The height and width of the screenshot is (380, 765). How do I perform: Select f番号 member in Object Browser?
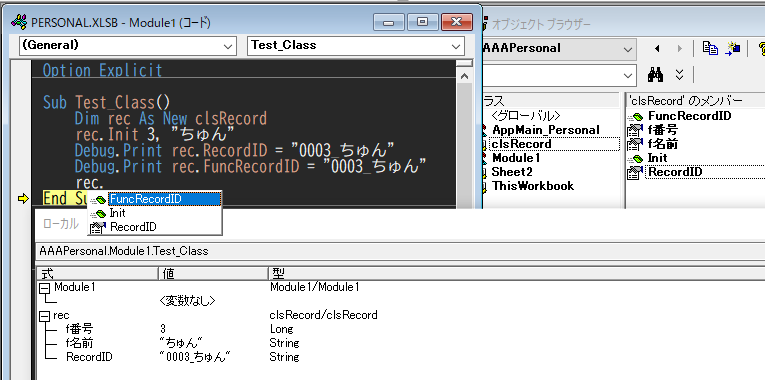[663, 130]
